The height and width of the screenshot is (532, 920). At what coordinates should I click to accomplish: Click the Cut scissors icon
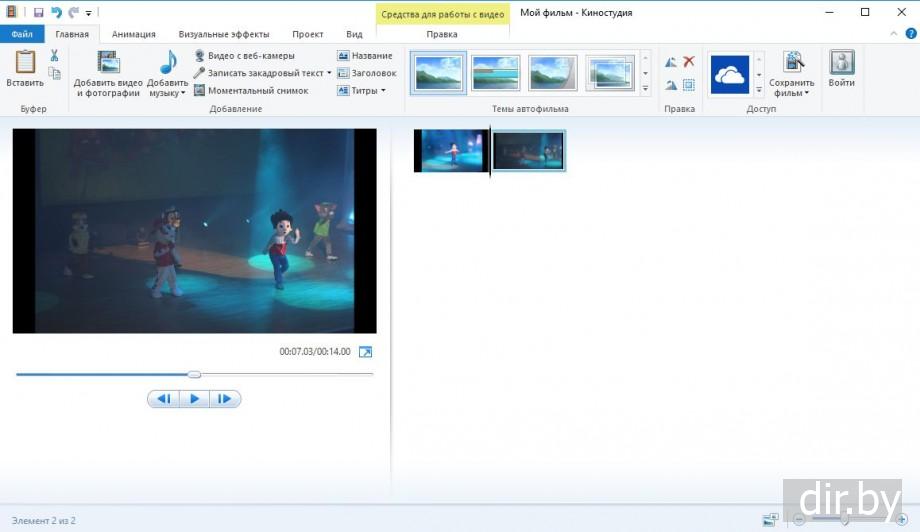point(54,56)
